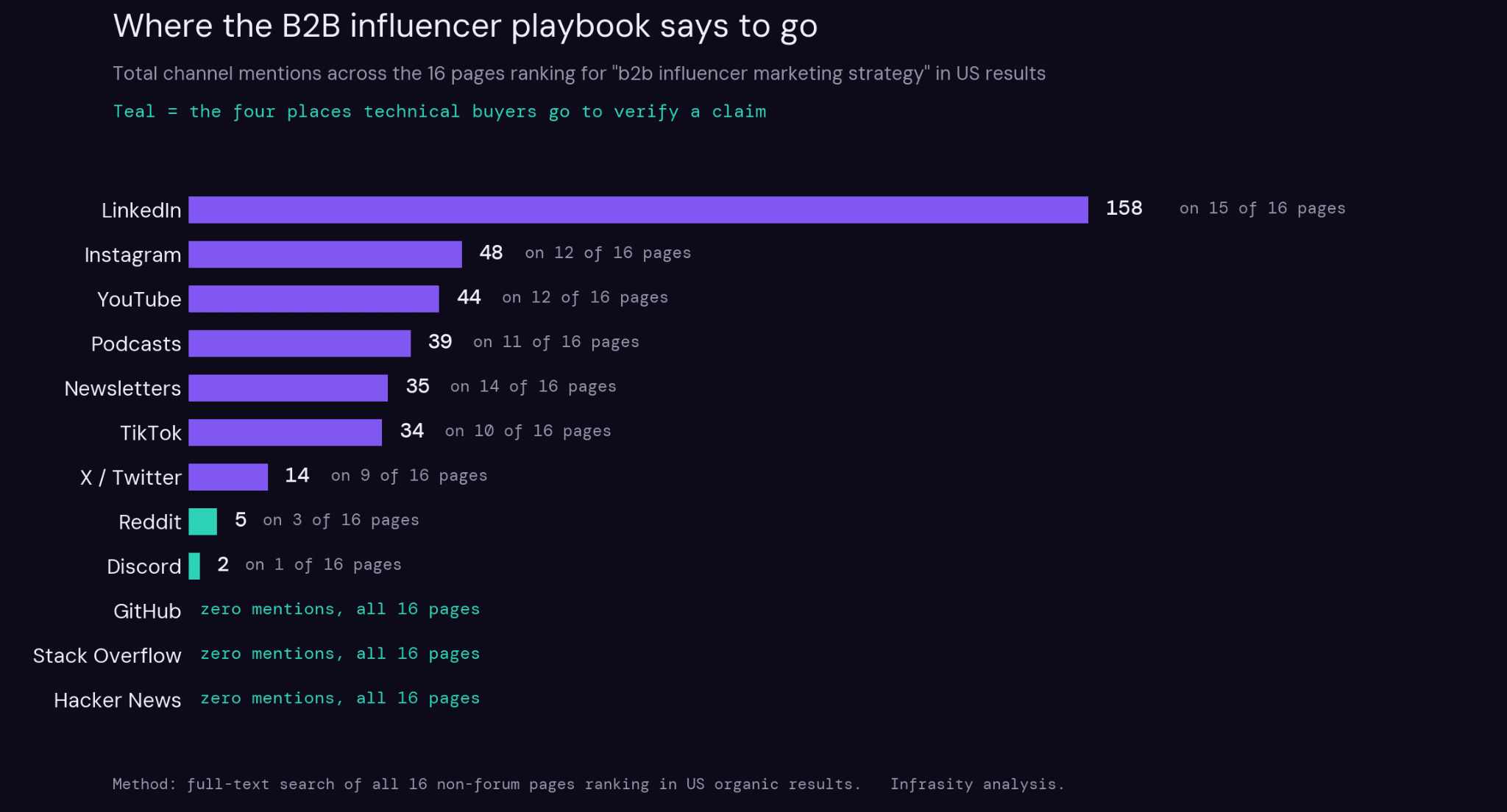Viewport: 1507px width, 812px height.
Task: Click the value 44 beside YouTube bar
Action: pyautogui.click(x=469, y=297)
